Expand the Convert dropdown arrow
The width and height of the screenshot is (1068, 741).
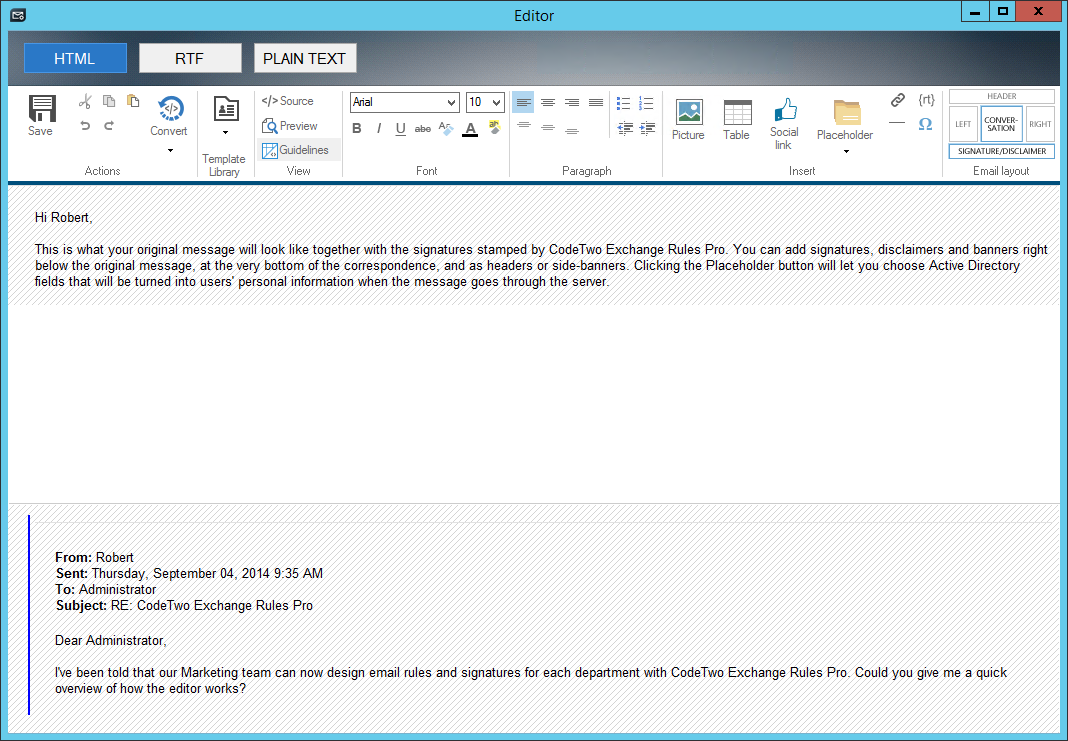(x=170, y=151)
